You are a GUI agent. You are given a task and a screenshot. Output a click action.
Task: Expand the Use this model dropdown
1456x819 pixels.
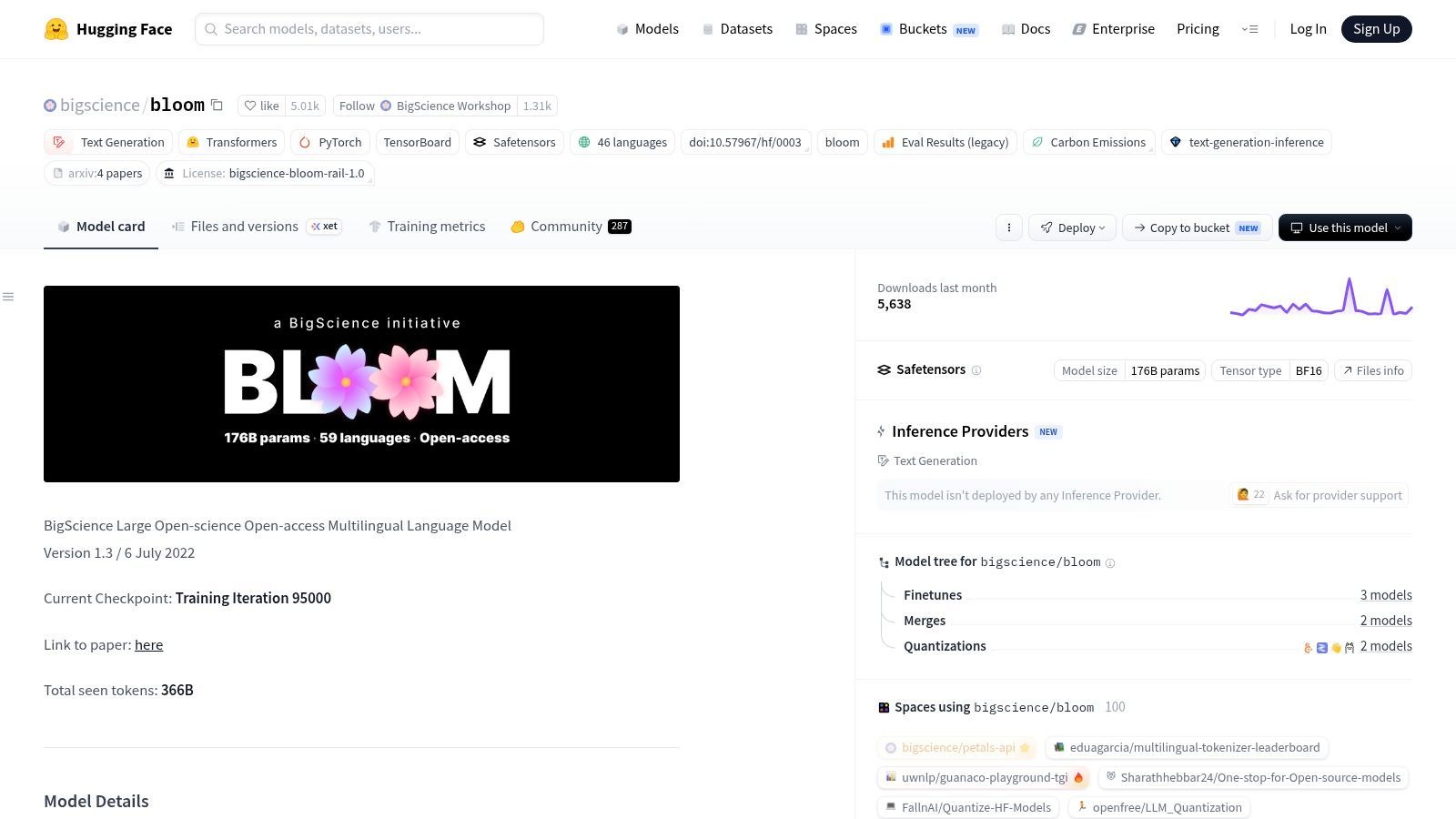coord(1345,227)
